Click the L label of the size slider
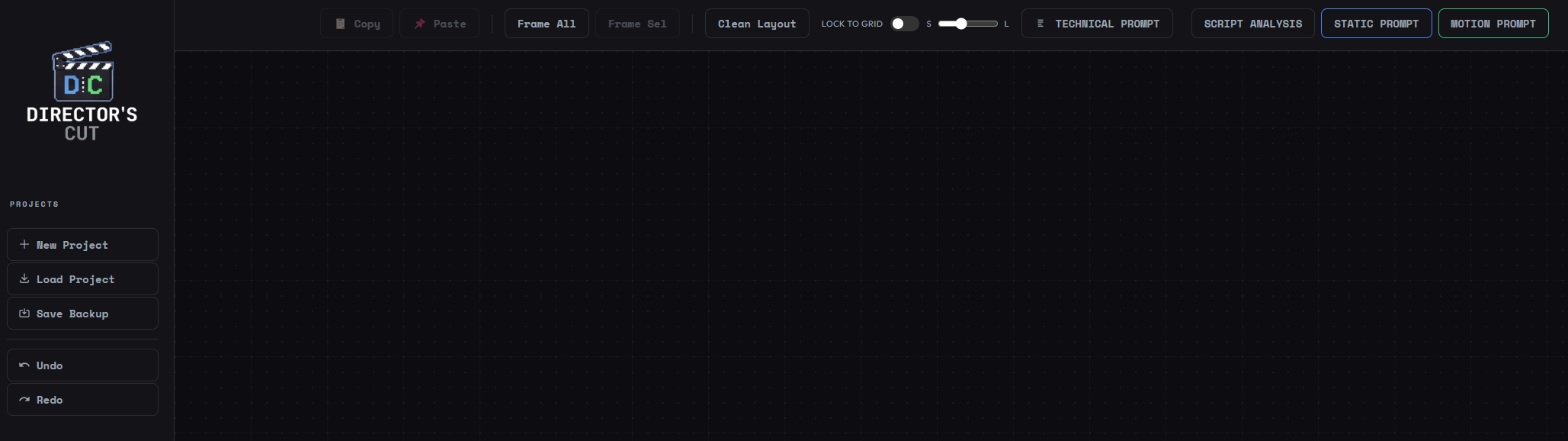 coord(1006,24)
